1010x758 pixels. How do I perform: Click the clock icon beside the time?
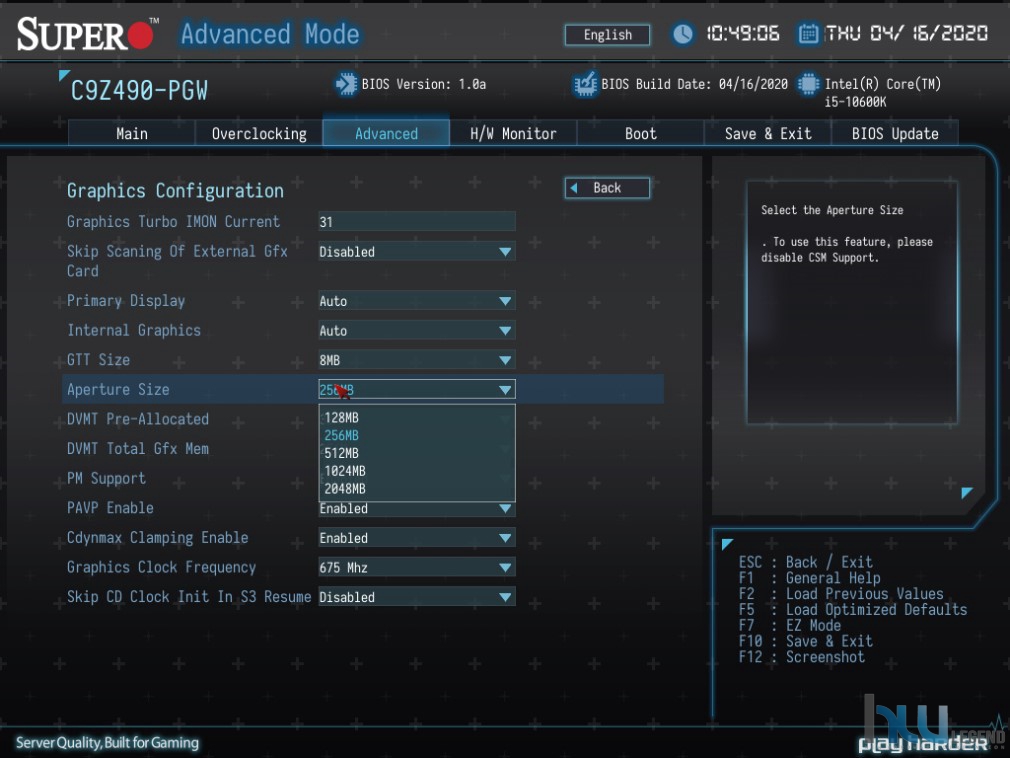(683, 33)
